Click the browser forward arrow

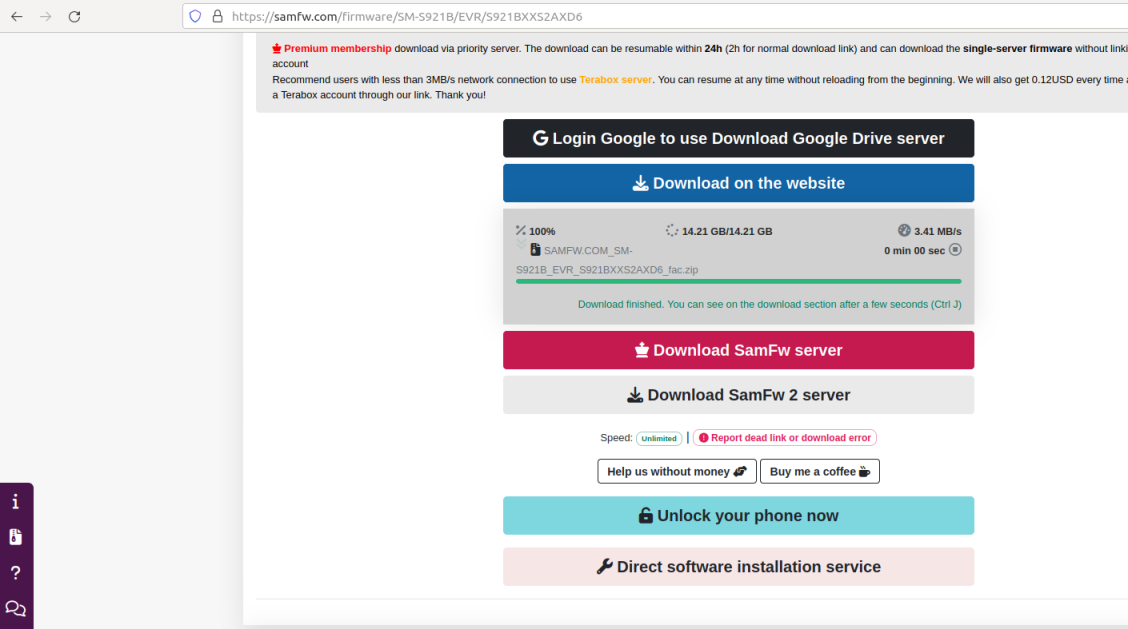(45, 17)
